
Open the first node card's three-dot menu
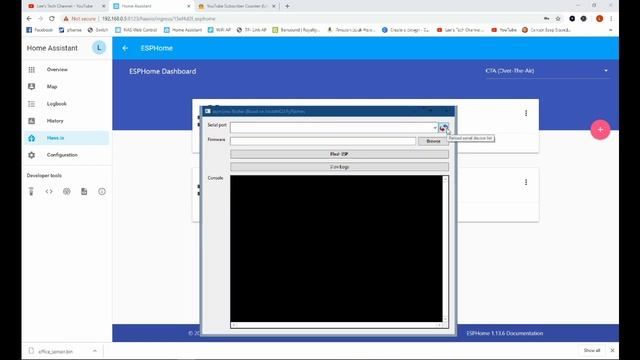click(x=526, y=113)
